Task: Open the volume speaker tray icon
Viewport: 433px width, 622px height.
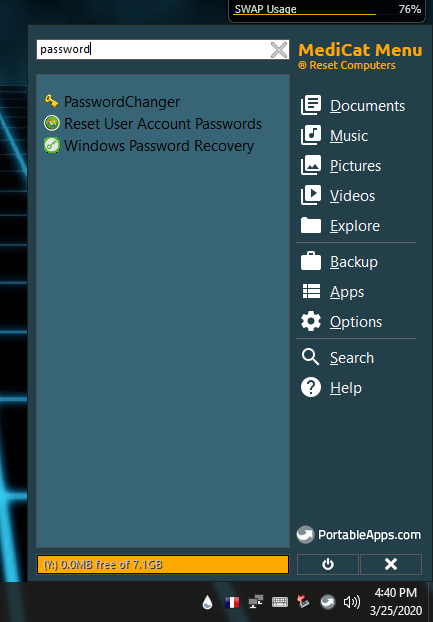Action: click(x=351, y=602)
